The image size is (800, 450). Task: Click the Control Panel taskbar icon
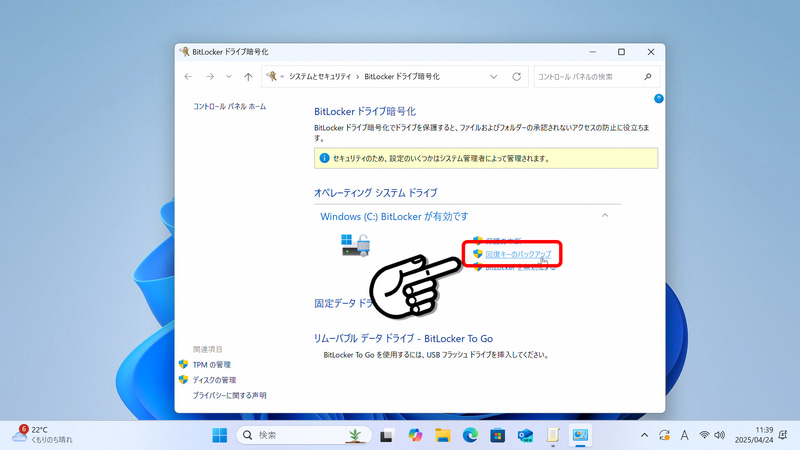[580, 435]
